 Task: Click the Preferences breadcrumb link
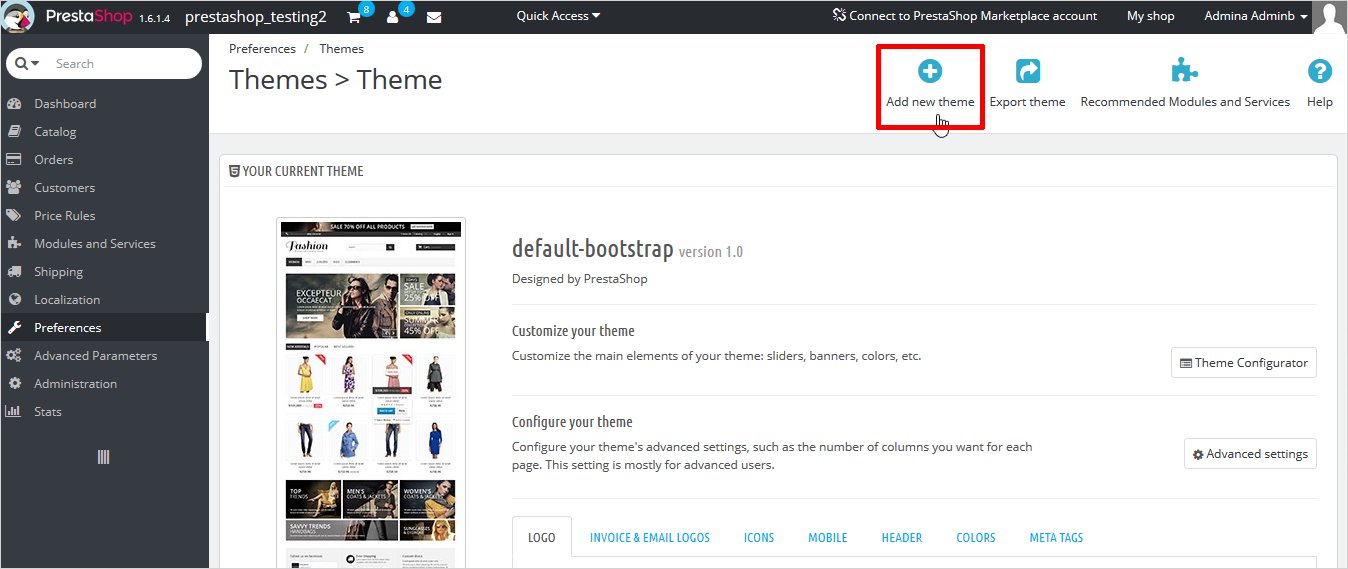[262, 48]
